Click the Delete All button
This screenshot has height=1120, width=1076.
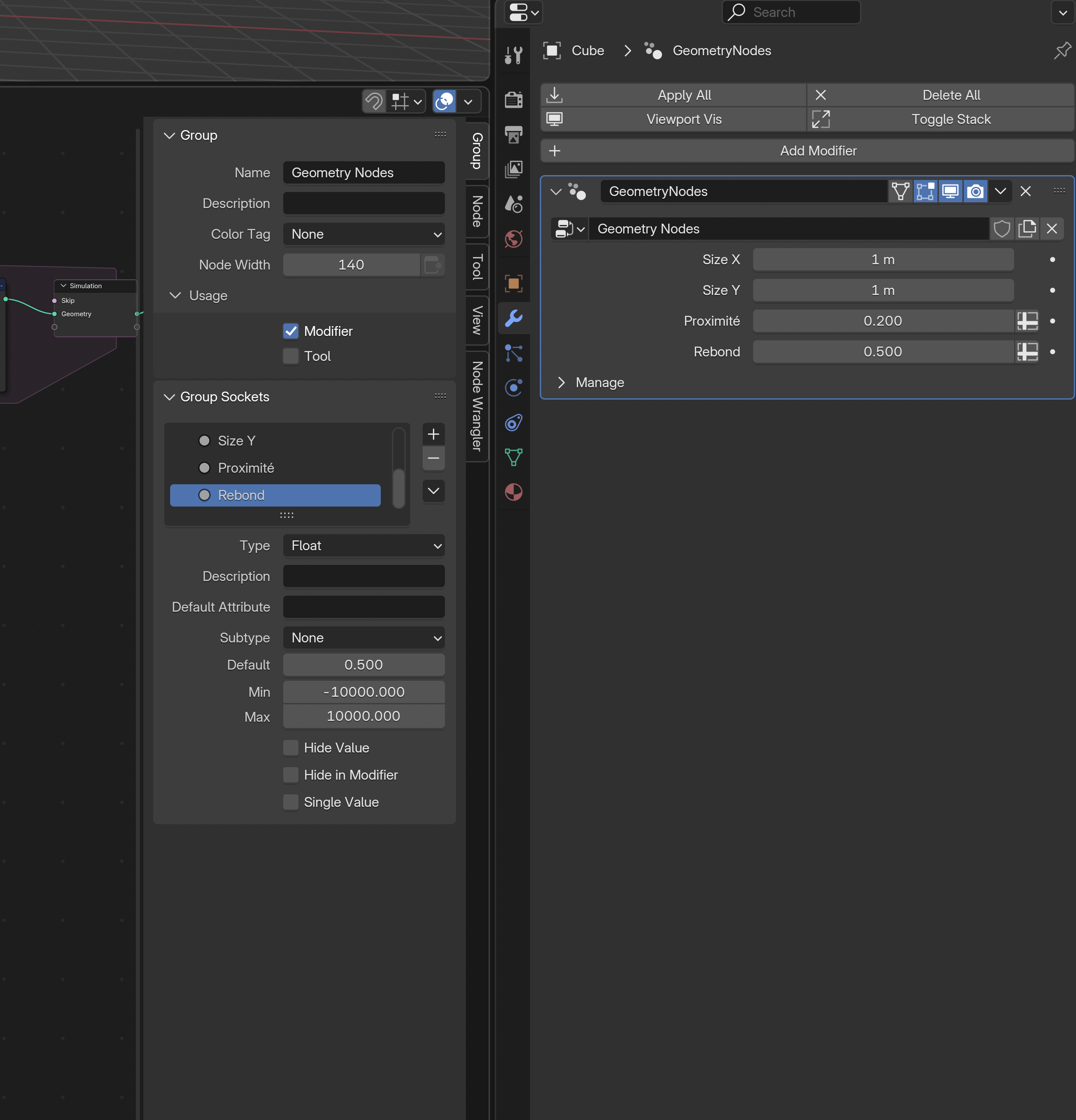[941, 95]
